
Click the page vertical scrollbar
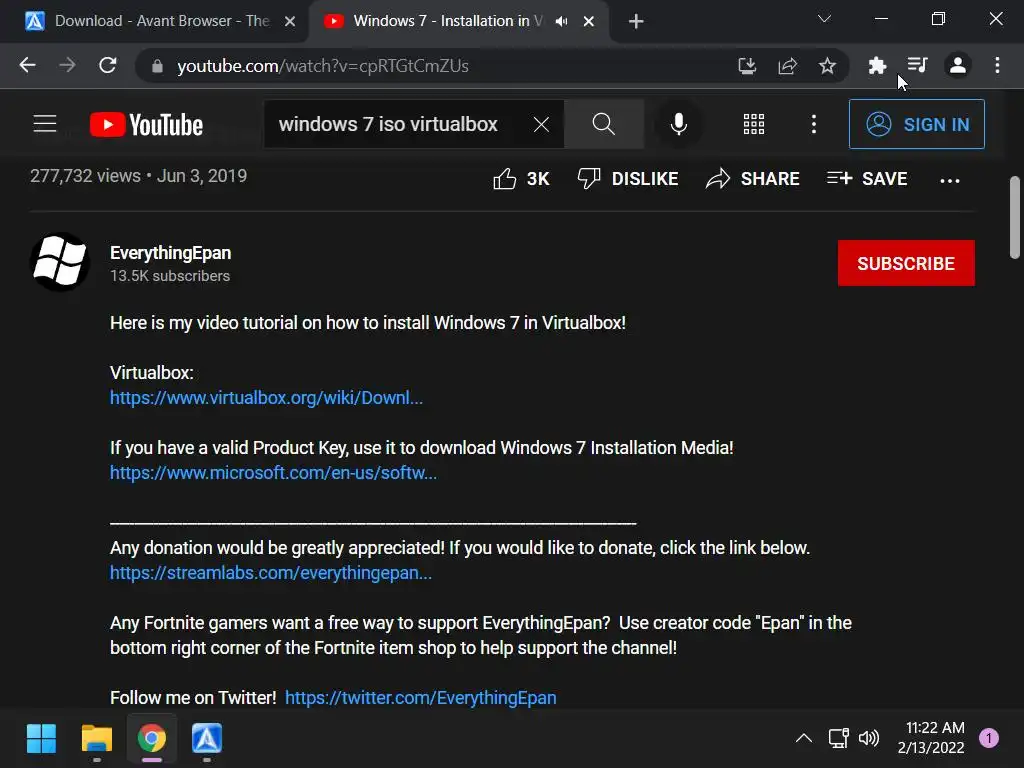coord(1014,217)
